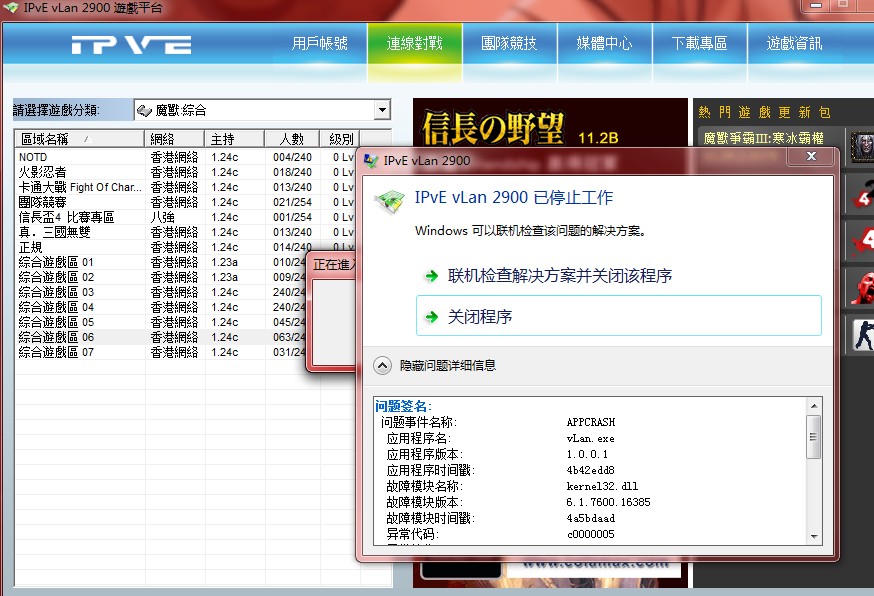Select 綜合遊戲區 01 row
Viewport: 874px width, 596px height.
point(162,262)
